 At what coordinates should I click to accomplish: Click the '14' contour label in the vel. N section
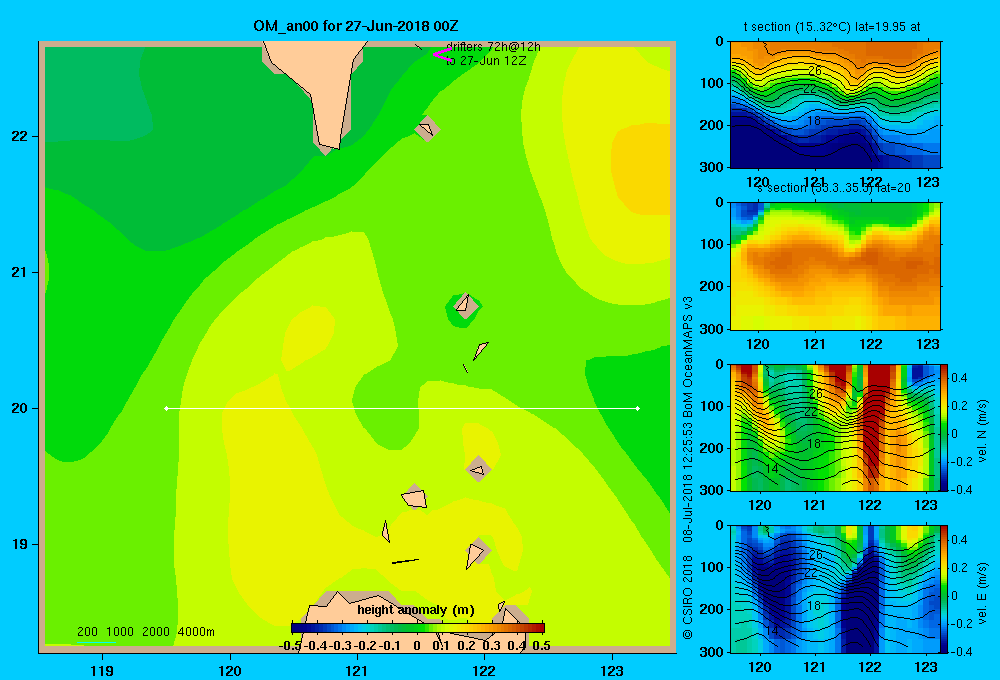772,469
